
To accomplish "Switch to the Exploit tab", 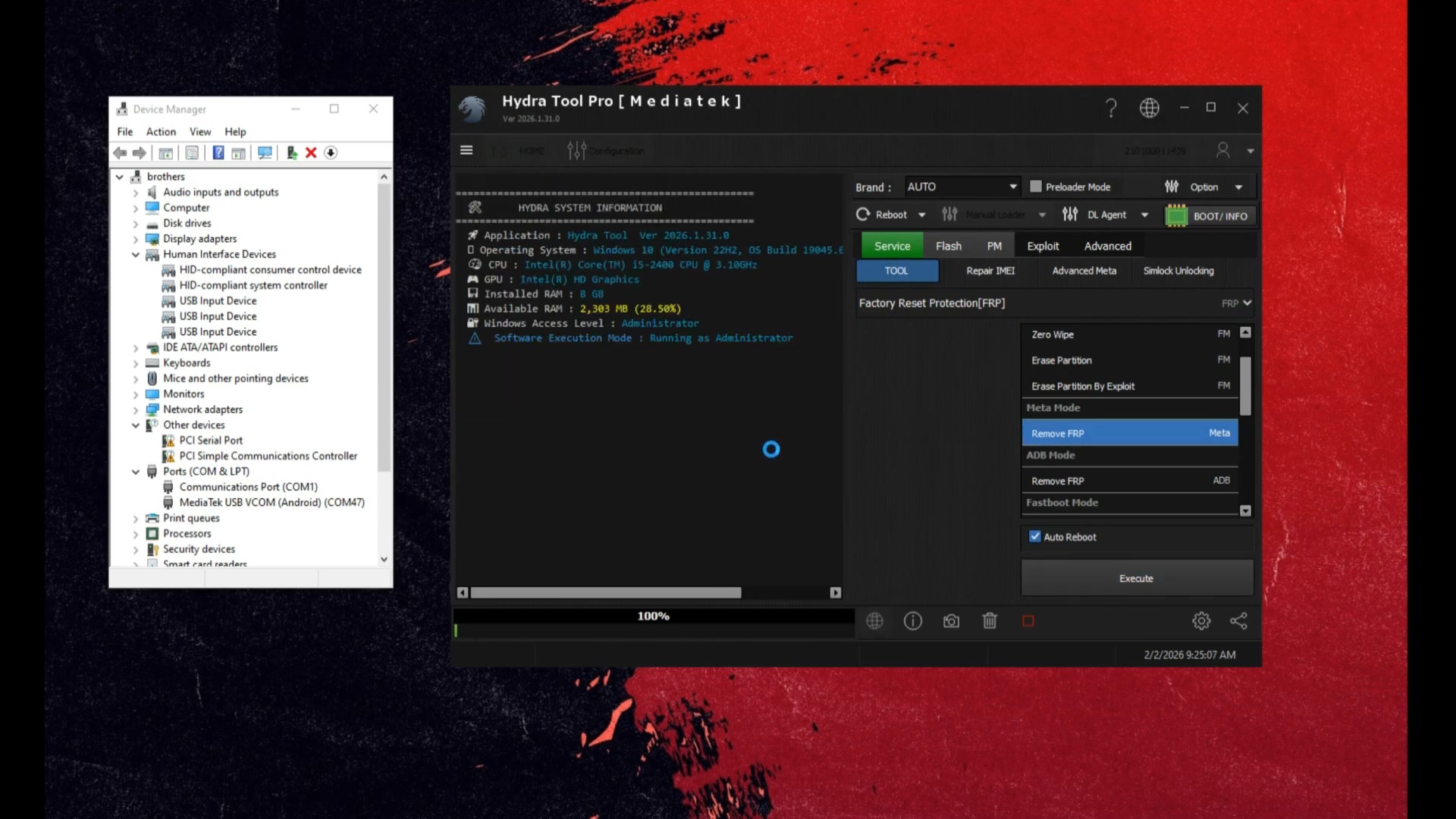I will click(x=1043, y=246).
